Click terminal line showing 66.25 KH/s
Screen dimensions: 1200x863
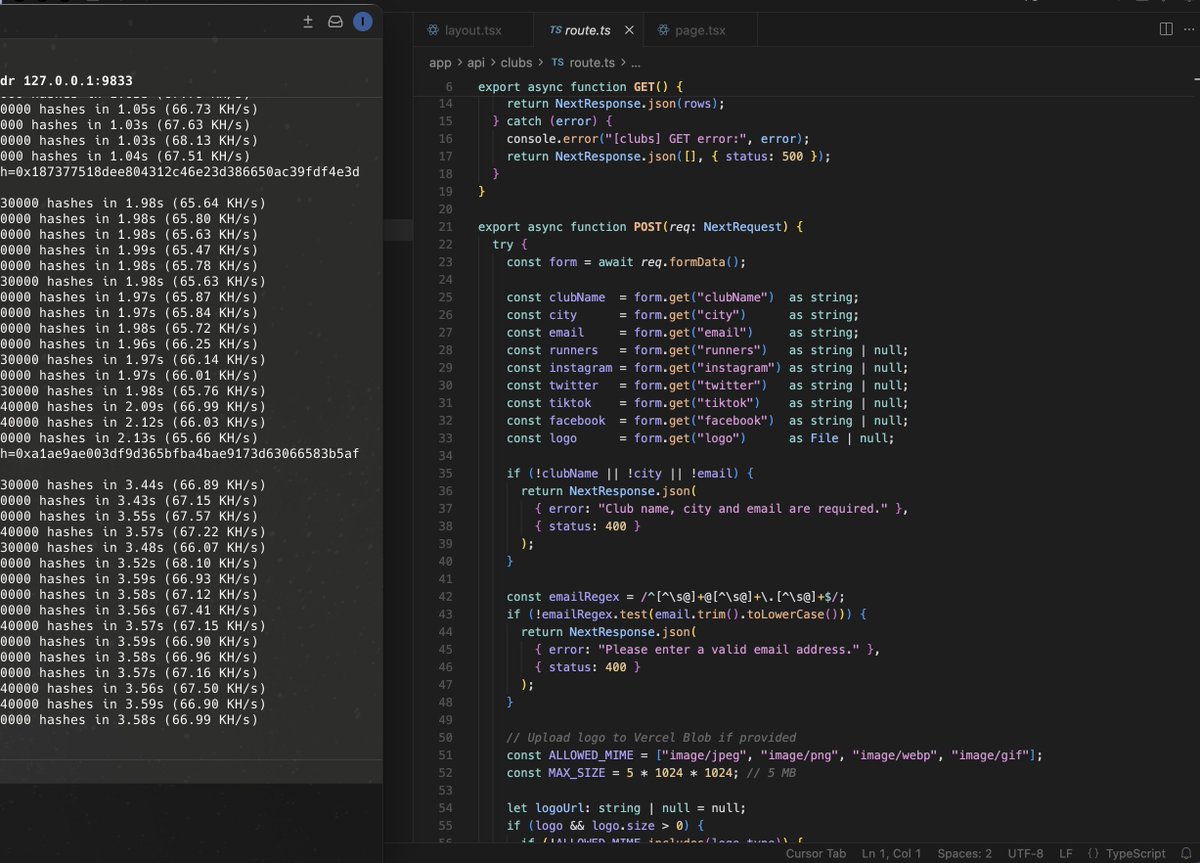point(129,344)
